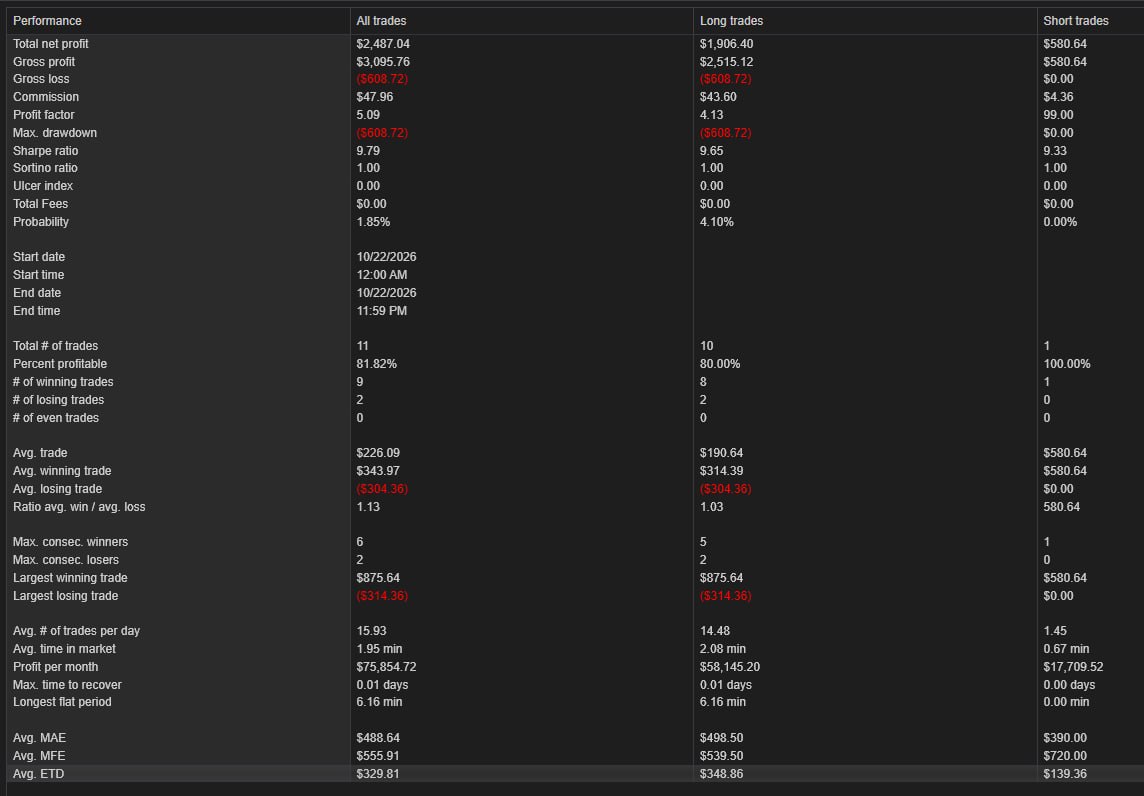Click the All trades column header

pyautogui.click(x=382, y=20)
